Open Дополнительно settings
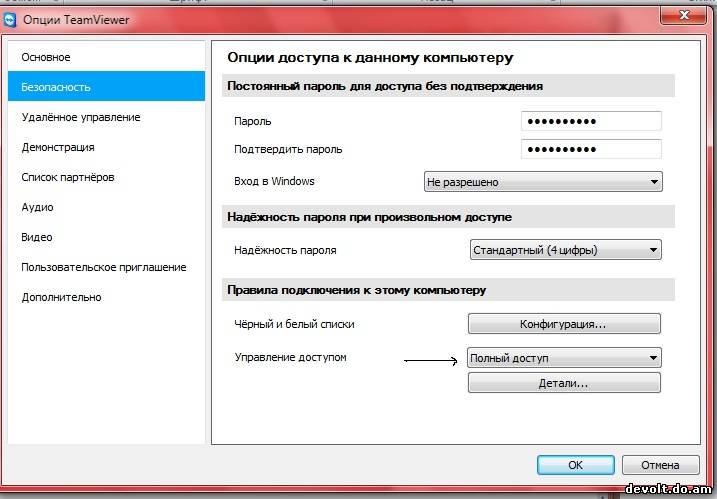The width and height of the screenshot is (717, 499). click(x=106, y=297)
